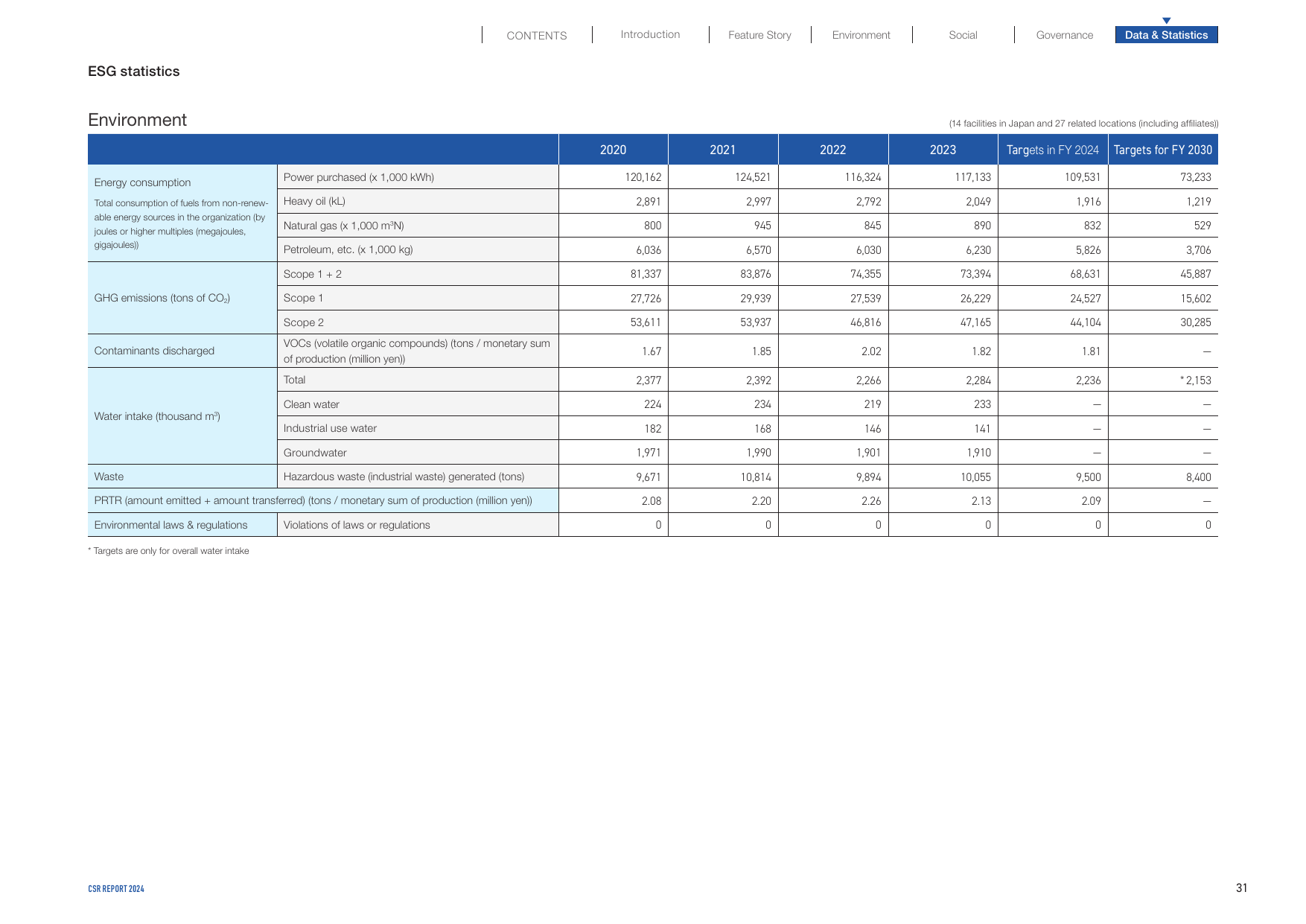
Task: Select the Industrial use water row label
Action: [330, 428]
